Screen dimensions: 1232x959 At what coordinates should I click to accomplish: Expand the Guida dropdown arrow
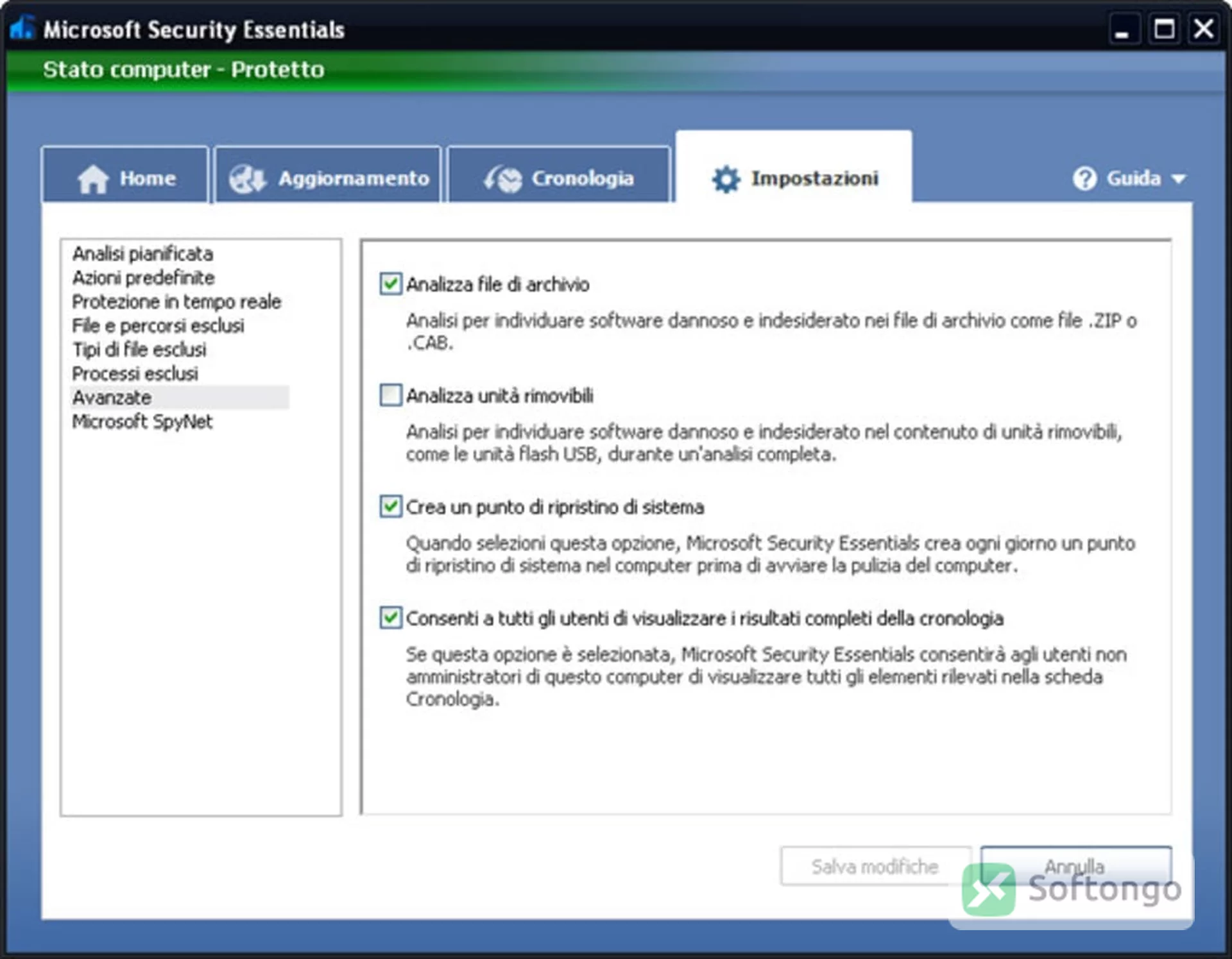coord(1178,179)
